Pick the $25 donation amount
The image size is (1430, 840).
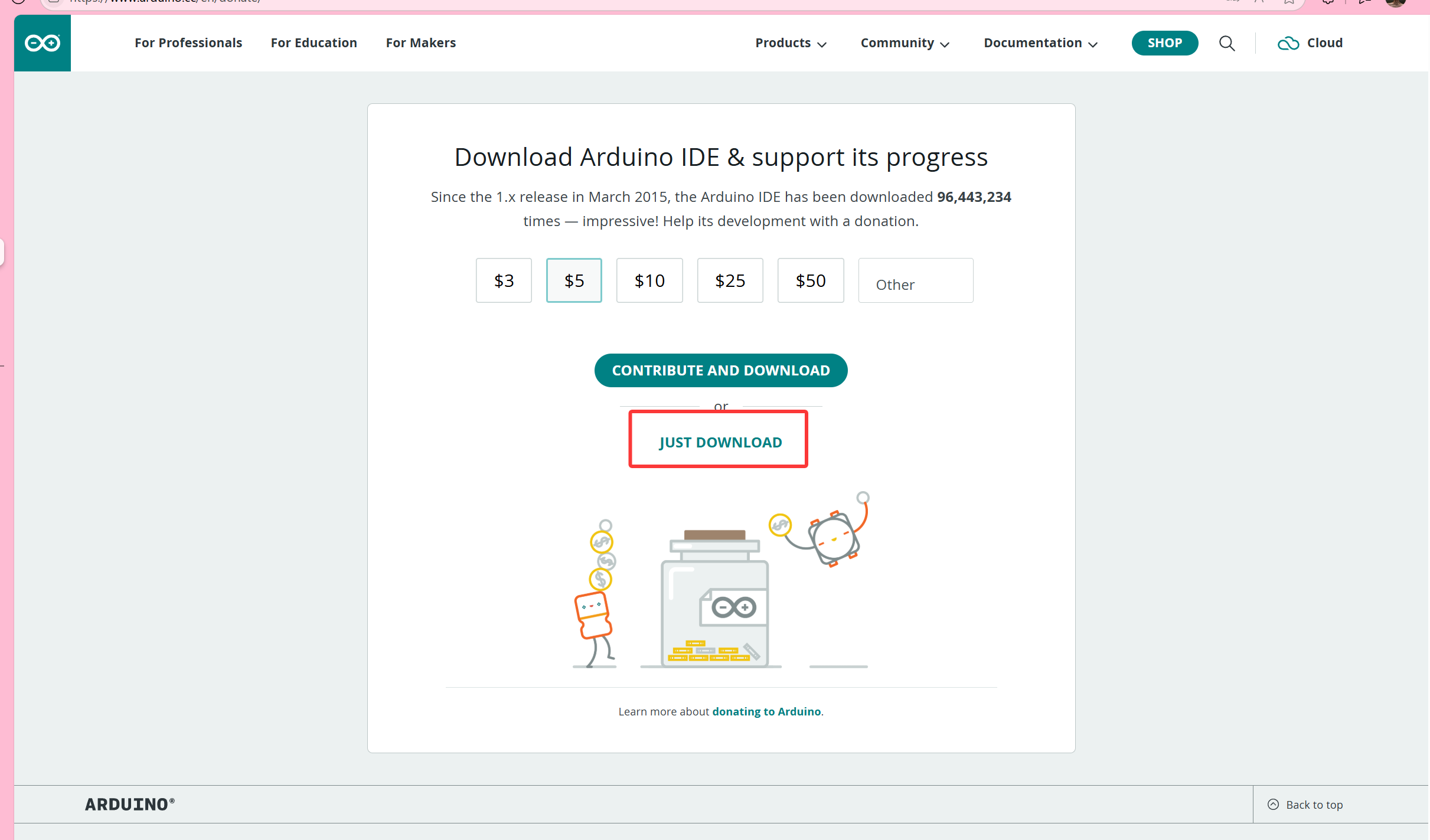[730, 280]
